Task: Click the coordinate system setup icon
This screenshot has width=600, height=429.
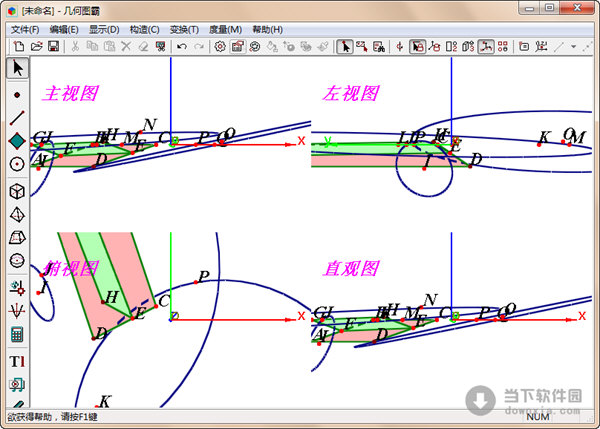Action: (541, 47)
